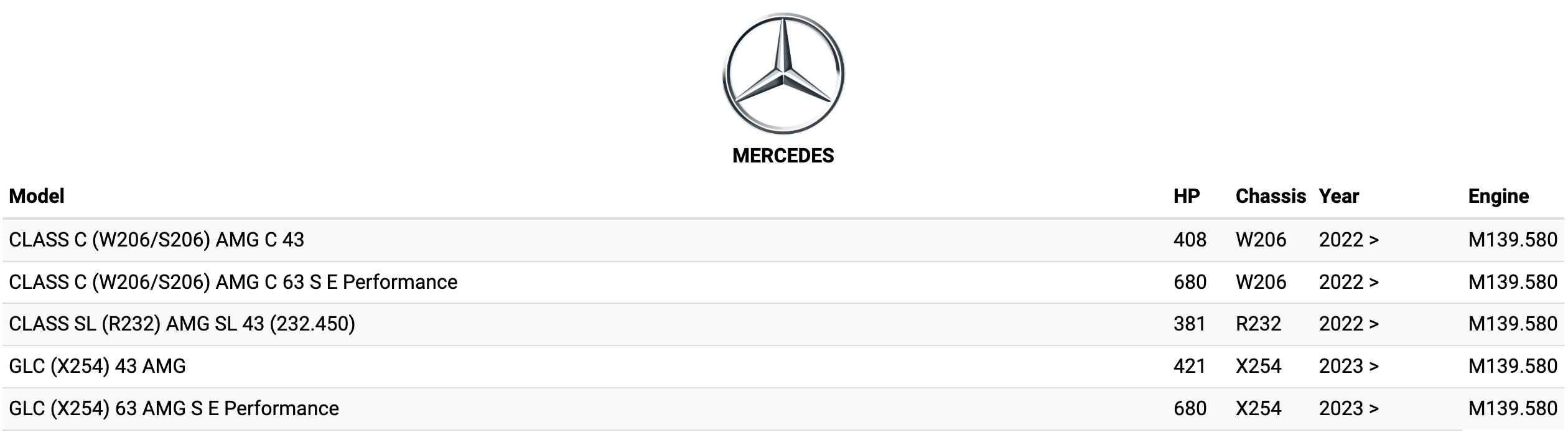Click the Engine column header
Viewport: 1568px width, 432px height.
(1498, 196)
